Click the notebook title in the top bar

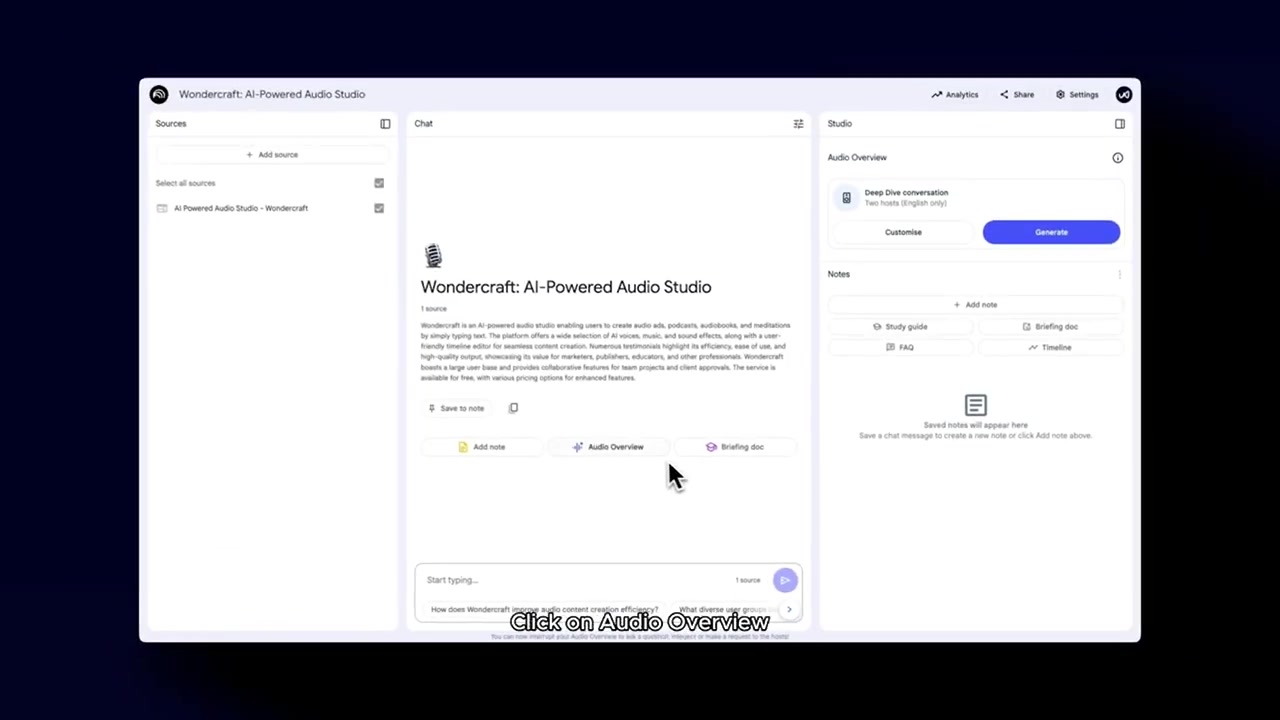(272, 94)
